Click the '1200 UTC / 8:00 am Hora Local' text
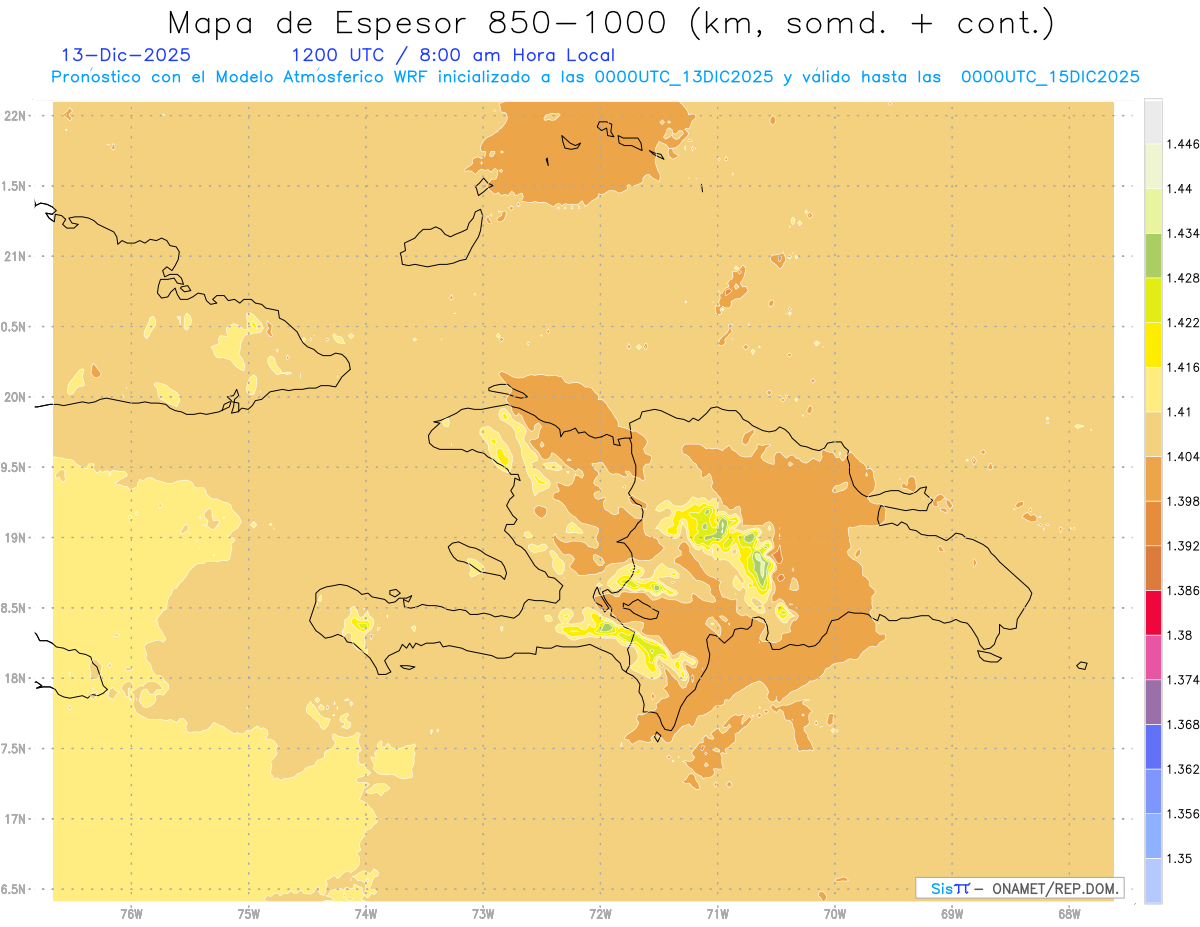1200x927 pixels. [453, 56]
